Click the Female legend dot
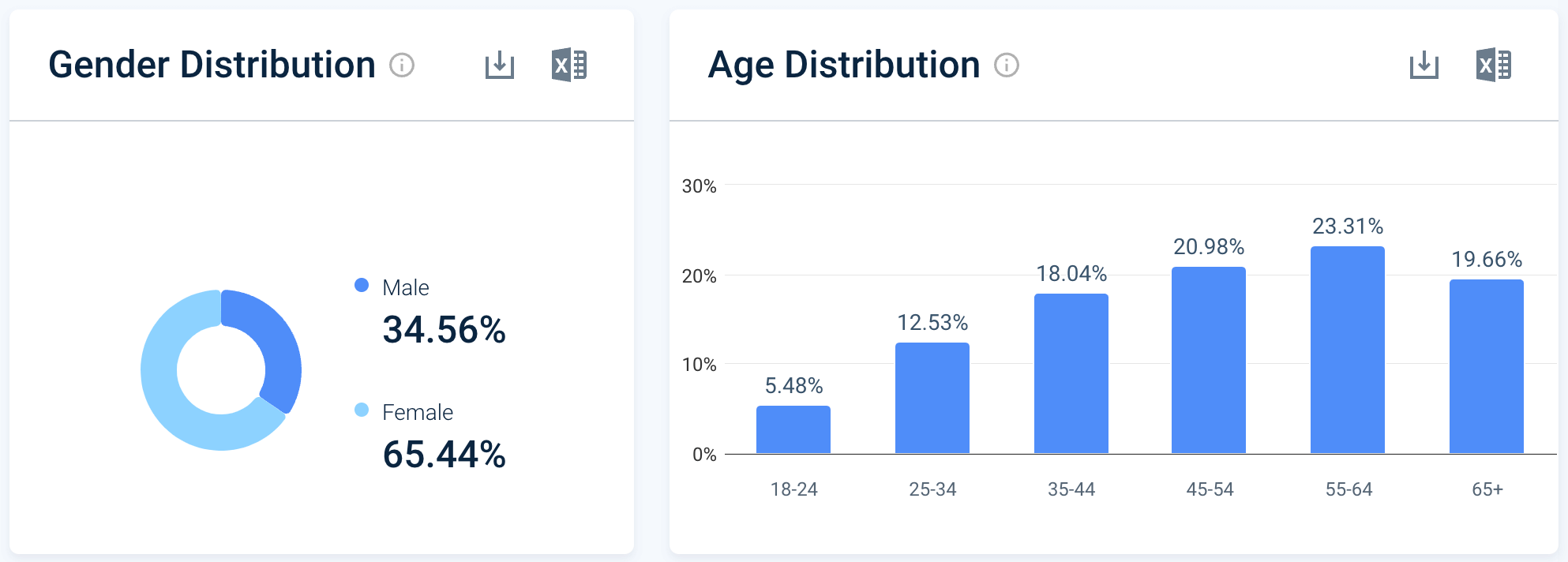 click(x=362, y=410)
